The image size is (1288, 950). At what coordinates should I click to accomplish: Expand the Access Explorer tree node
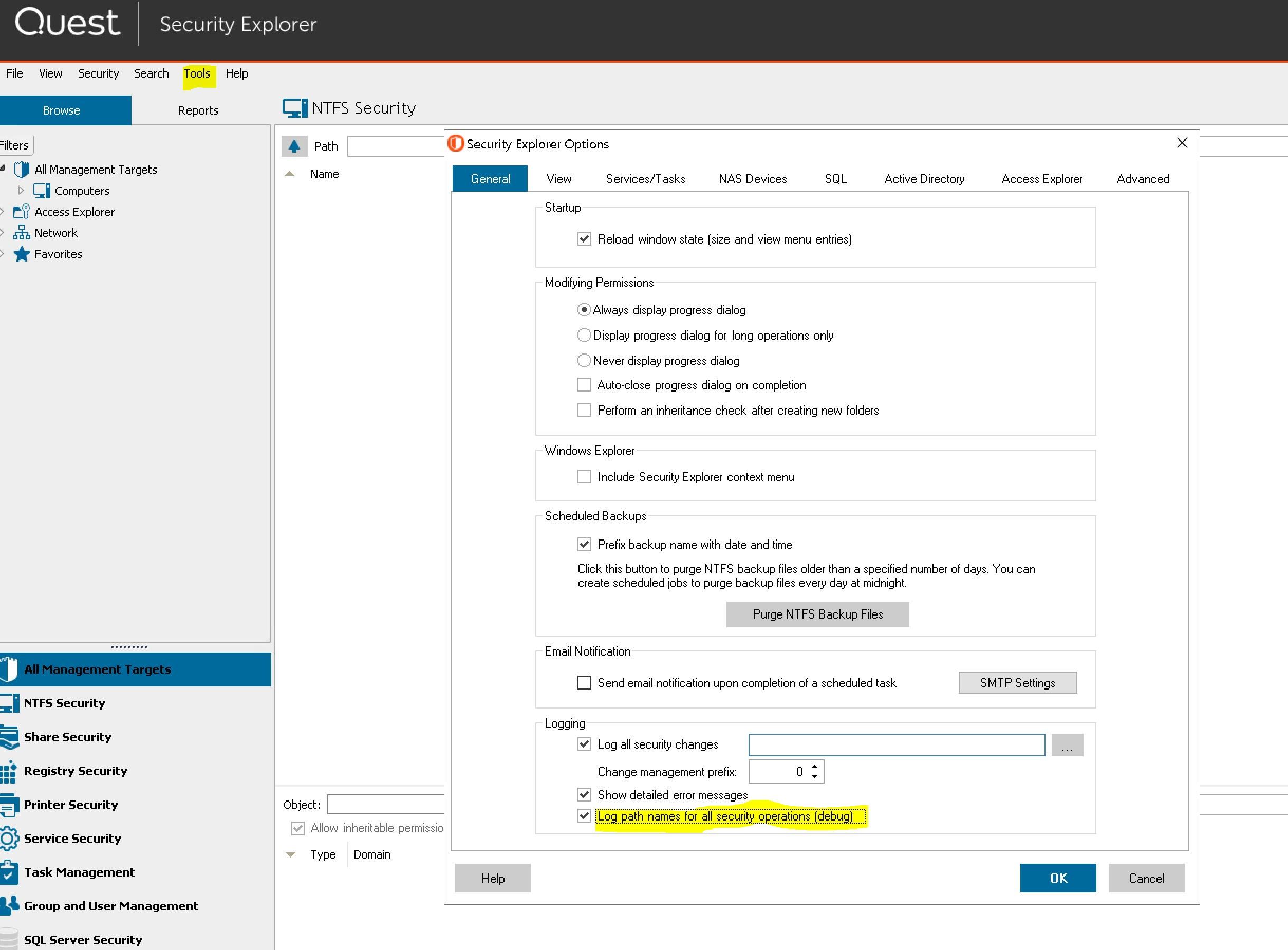(2, 212)
